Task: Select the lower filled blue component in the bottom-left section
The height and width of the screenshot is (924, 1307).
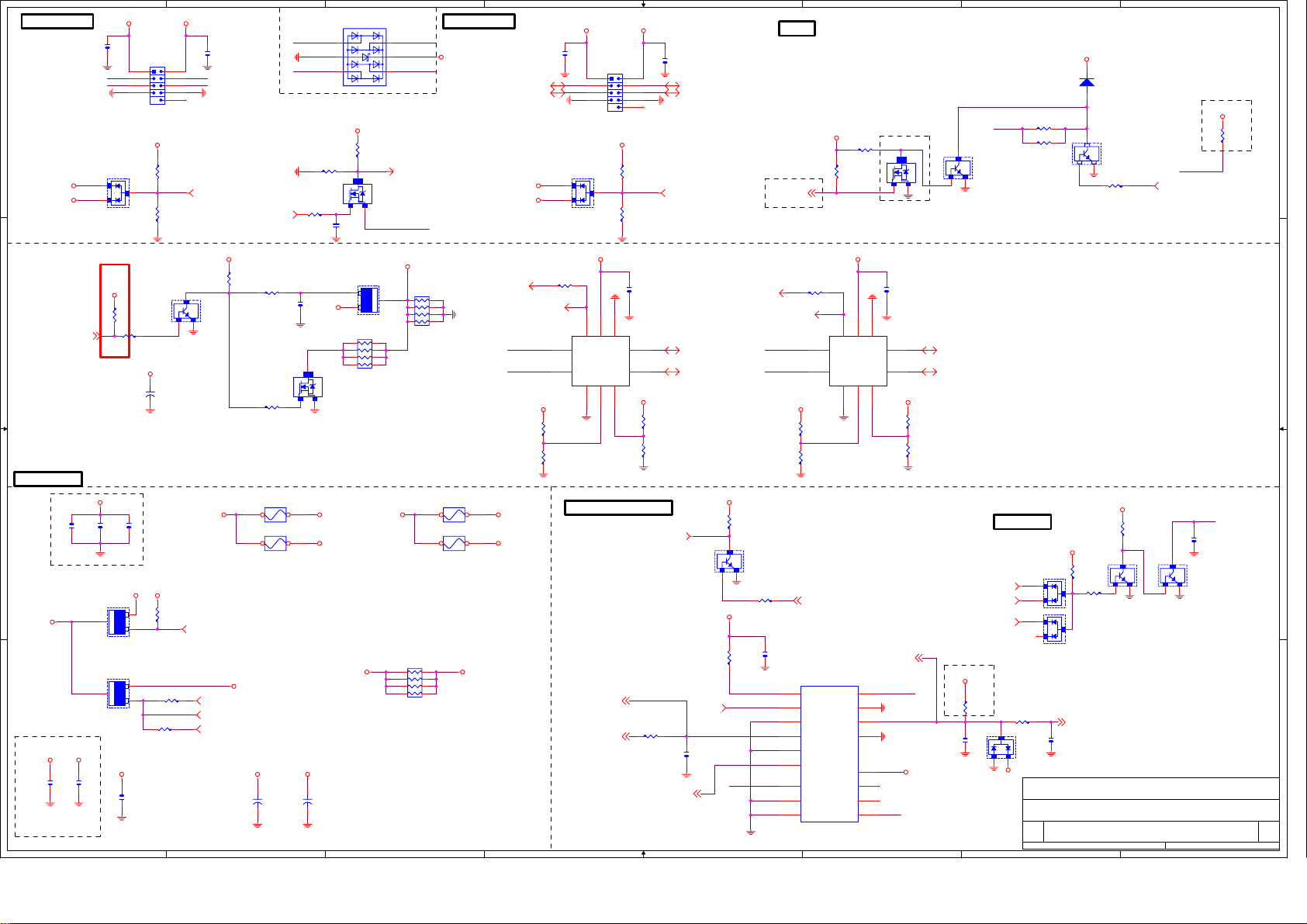Action: [x=118, y=694]
